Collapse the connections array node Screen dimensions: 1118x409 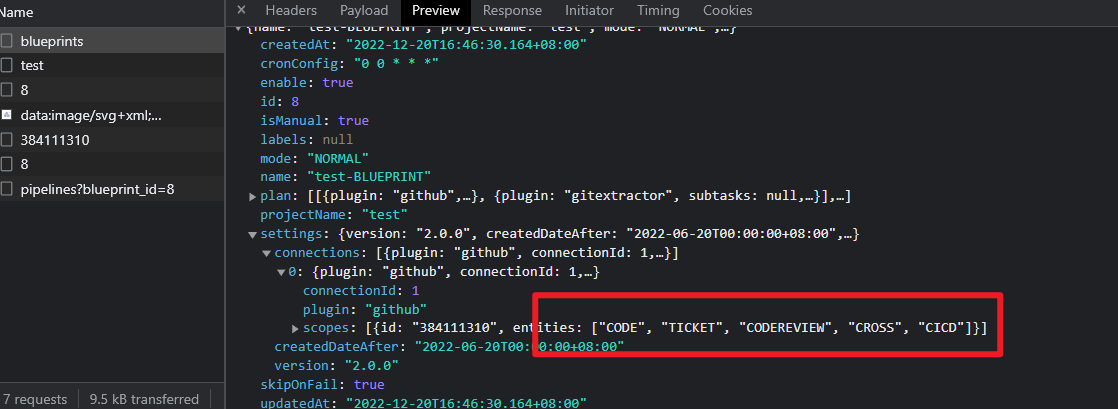(x=267, y=253)
